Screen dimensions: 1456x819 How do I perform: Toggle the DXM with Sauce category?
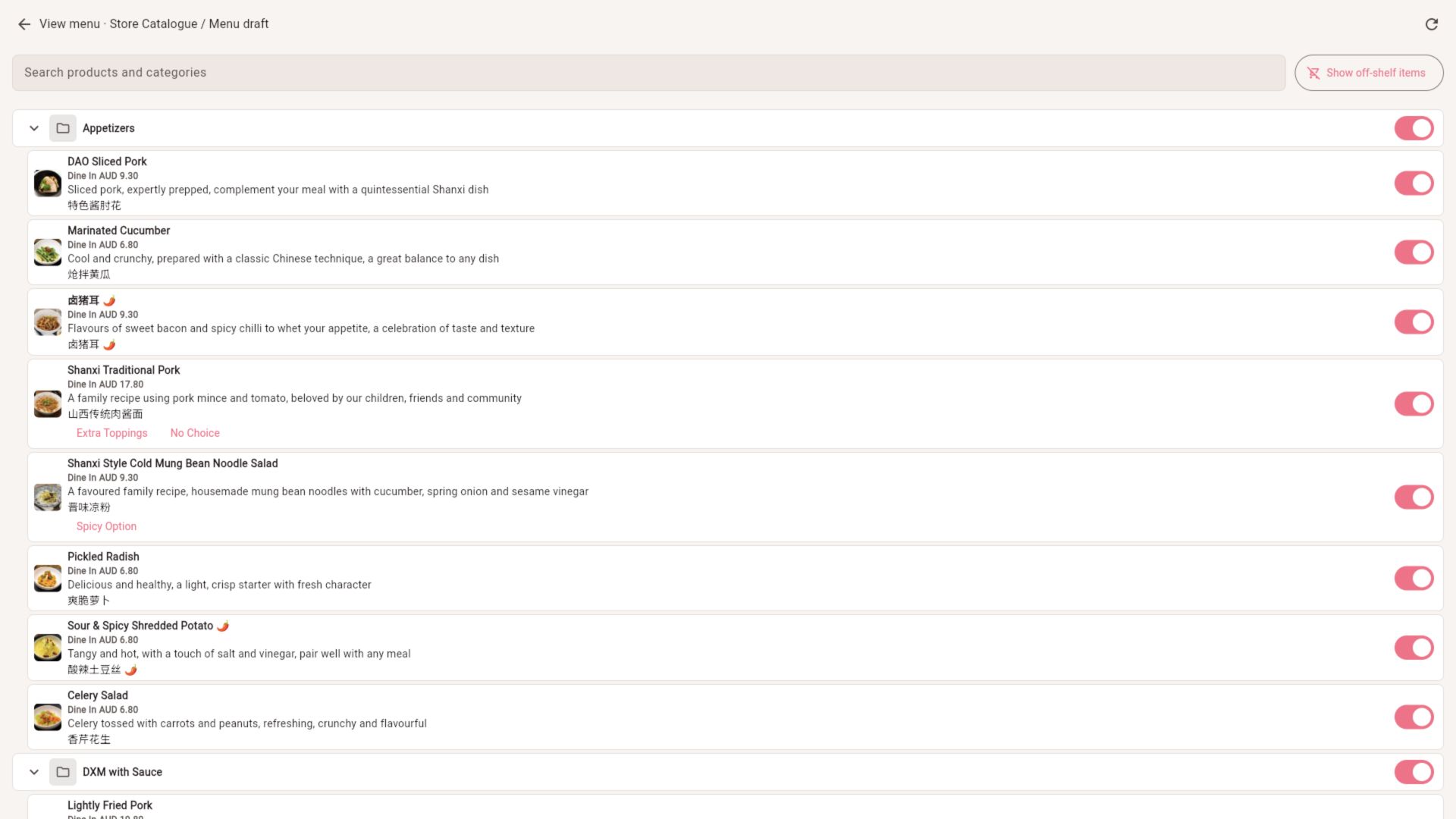pyautogui.click(x=1414, y=772)
